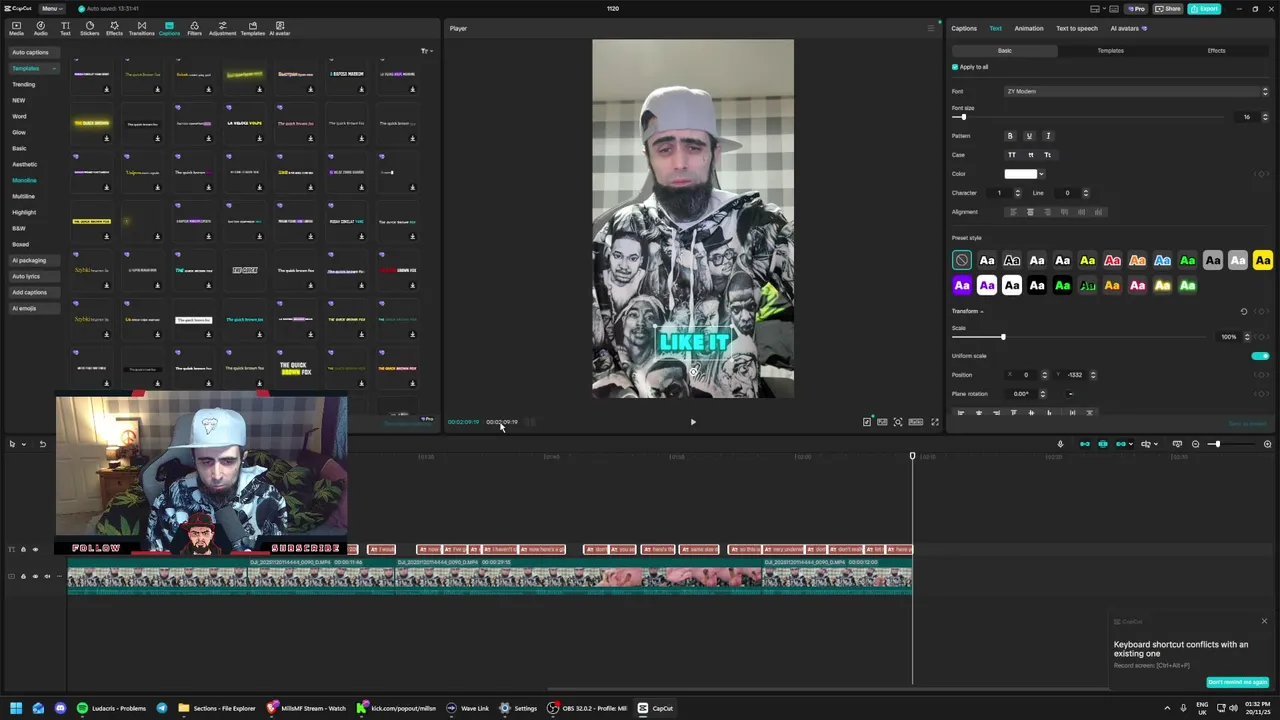Align text center
Screen dimensions: 1280x720
click(1030, 212)
